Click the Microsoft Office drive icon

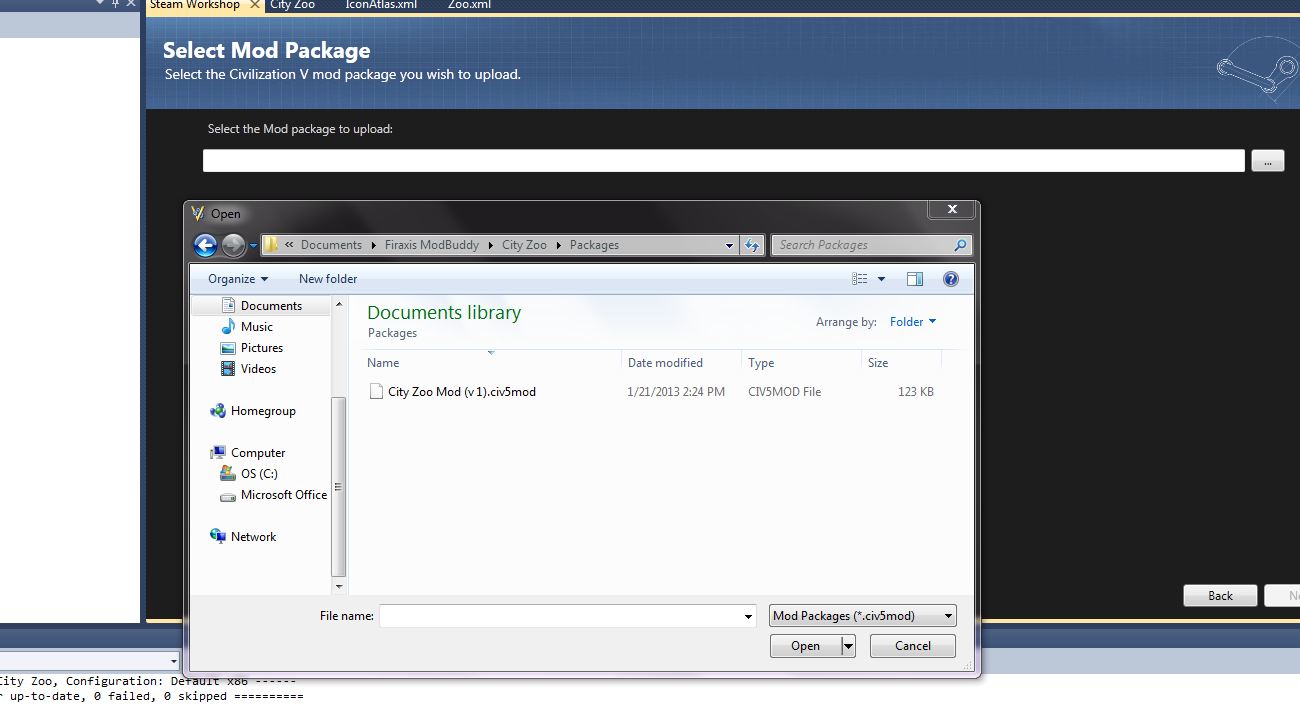tap(229, 495)
